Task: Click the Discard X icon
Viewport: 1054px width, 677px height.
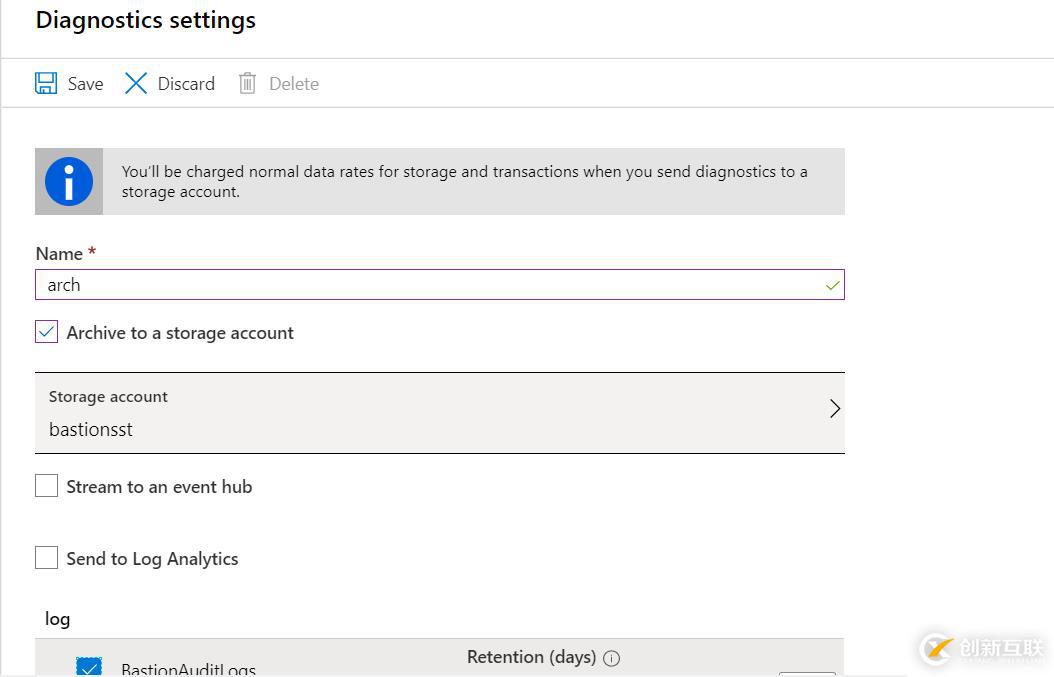Action: (136, 83)
